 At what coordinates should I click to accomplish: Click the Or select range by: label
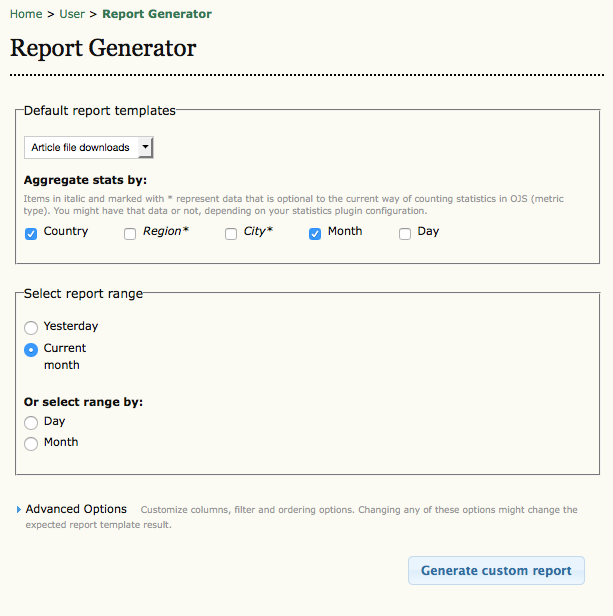pos(83,402)
